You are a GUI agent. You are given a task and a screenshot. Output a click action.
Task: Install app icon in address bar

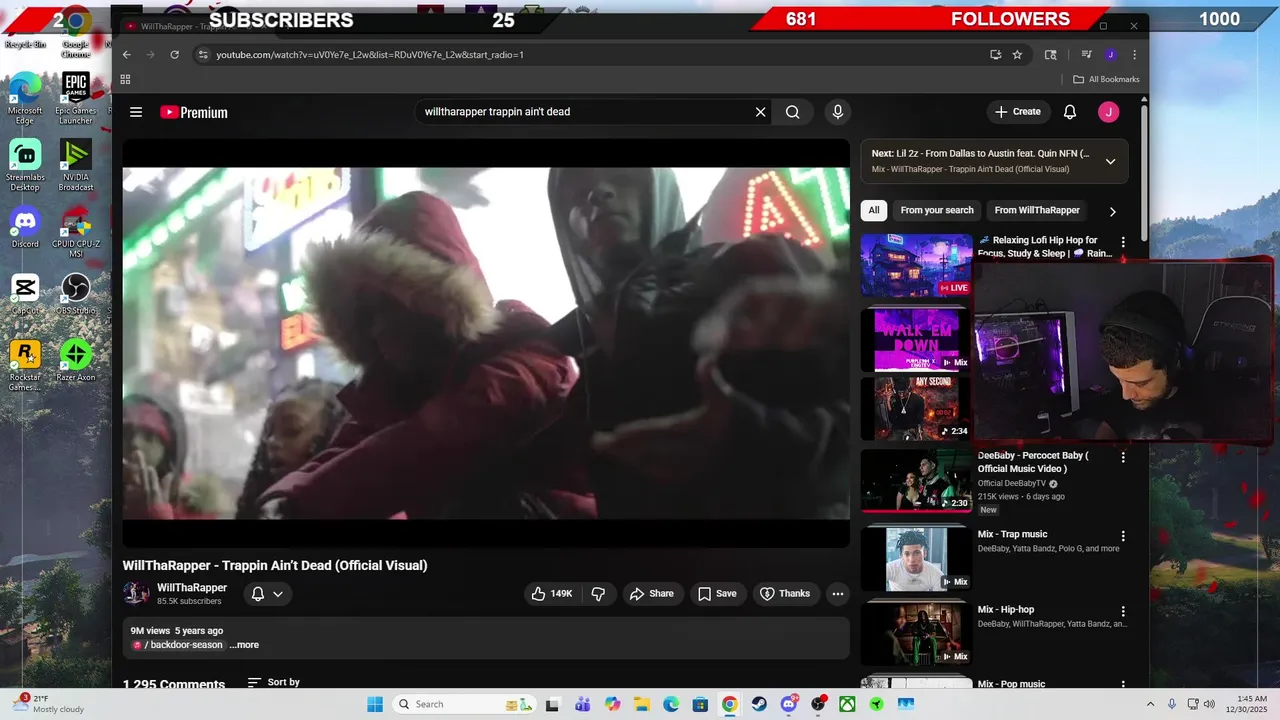pos(995,55)
